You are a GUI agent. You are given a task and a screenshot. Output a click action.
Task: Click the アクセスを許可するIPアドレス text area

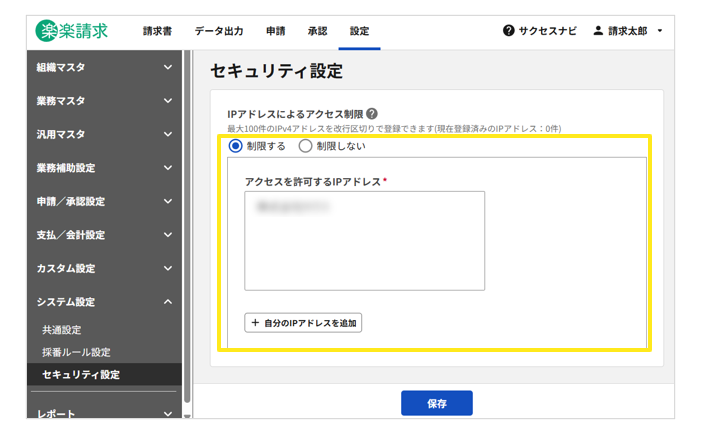(364, 240)
